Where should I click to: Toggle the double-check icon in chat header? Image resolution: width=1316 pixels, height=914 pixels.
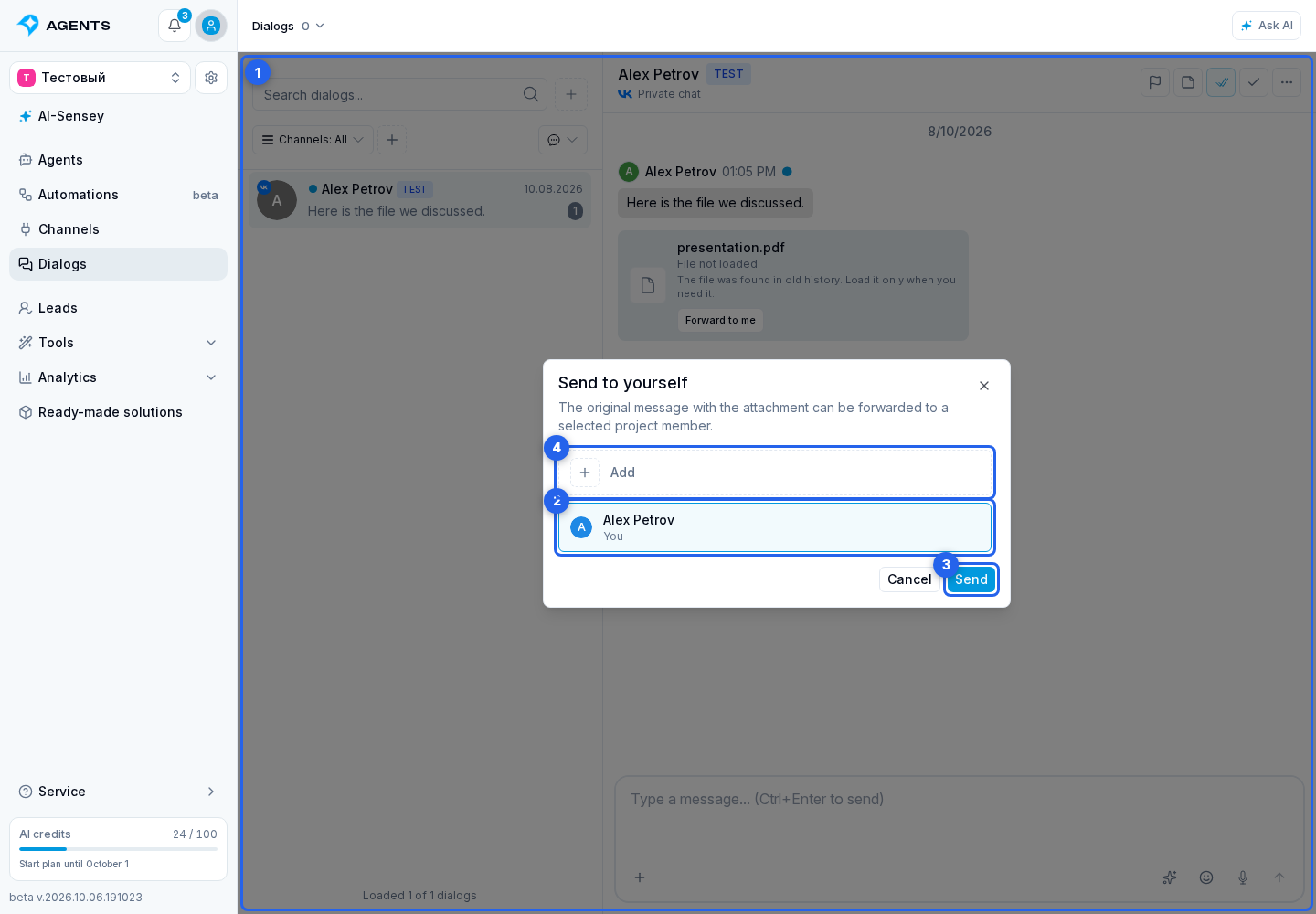click(1221, 82)
